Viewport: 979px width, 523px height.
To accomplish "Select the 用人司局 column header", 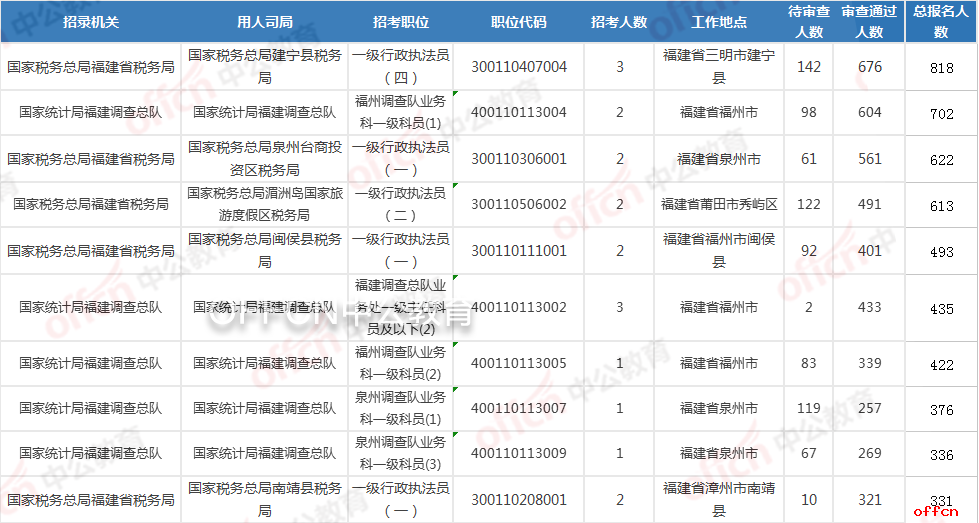I will (264, 22).
